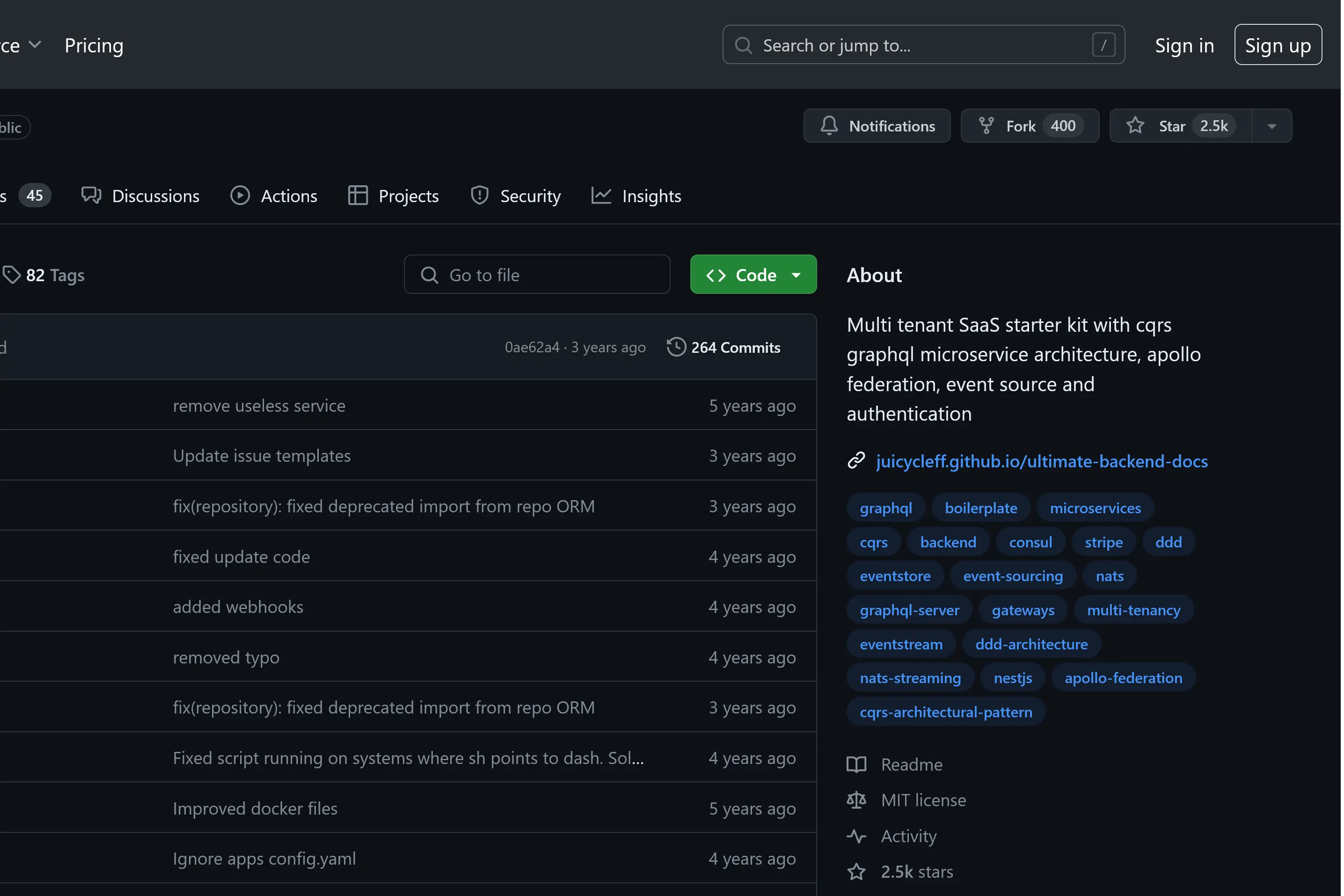Viewport: 1344px width, 896px height.
Task: Click the Readme book icon
Action: coord(856,765)
